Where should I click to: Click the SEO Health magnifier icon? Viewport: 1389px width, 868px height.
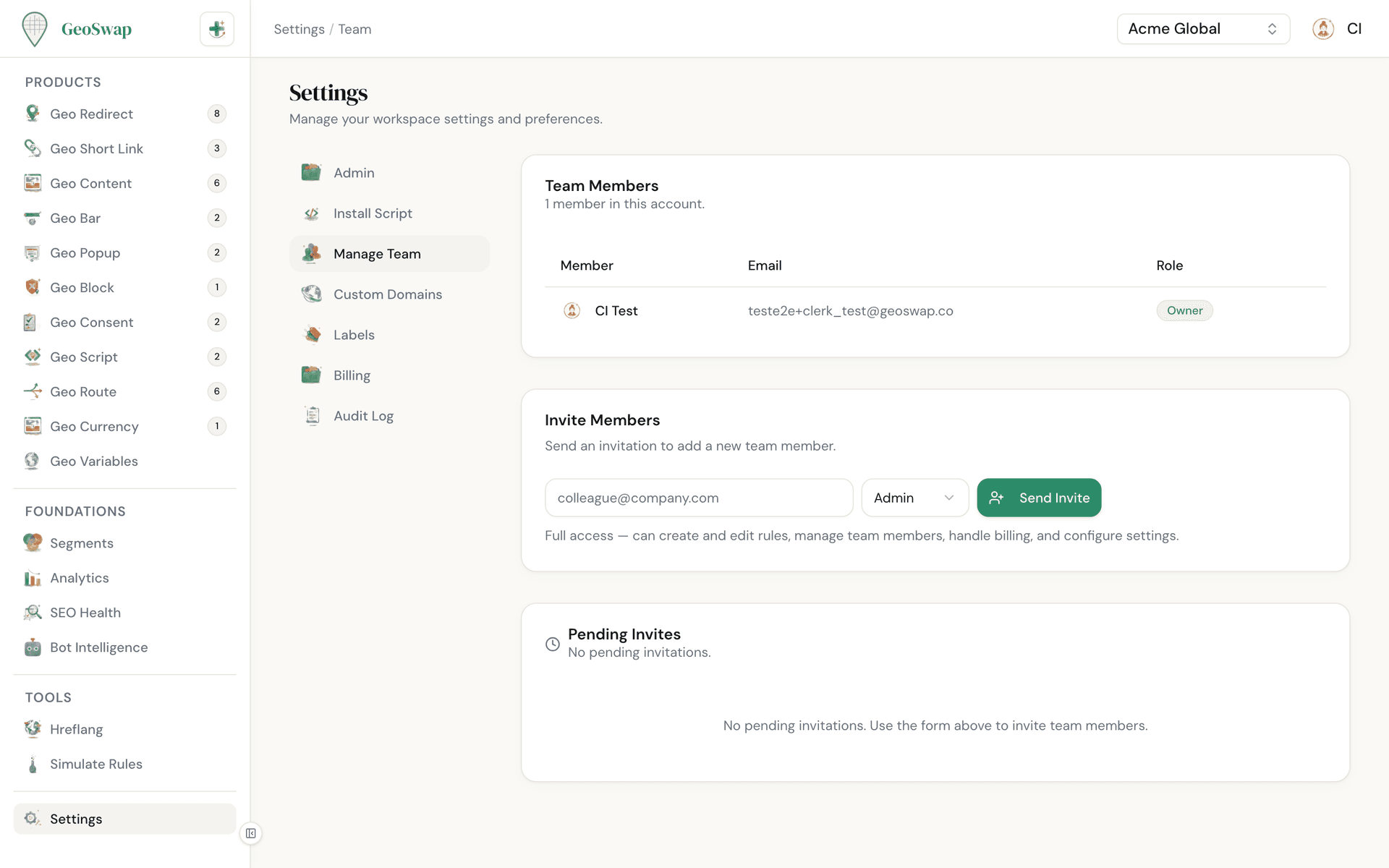(33, 613)
